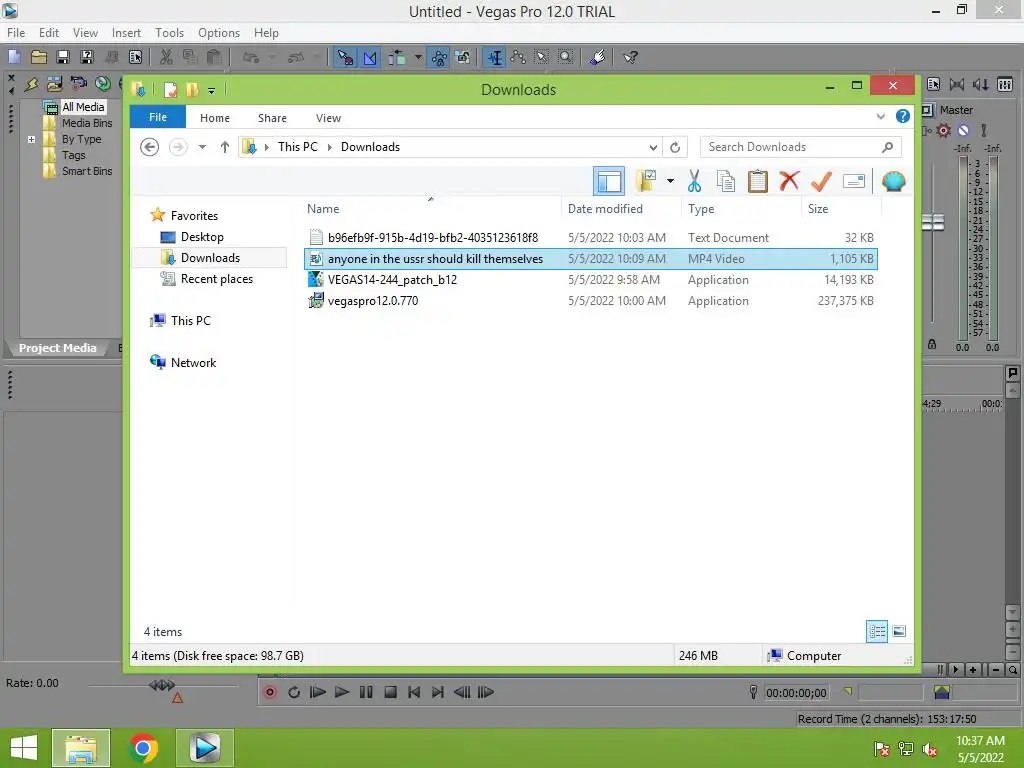The height and width of the screenshot is (768, 1024).
Task: Select the Project Media tab
Action: 57,348
